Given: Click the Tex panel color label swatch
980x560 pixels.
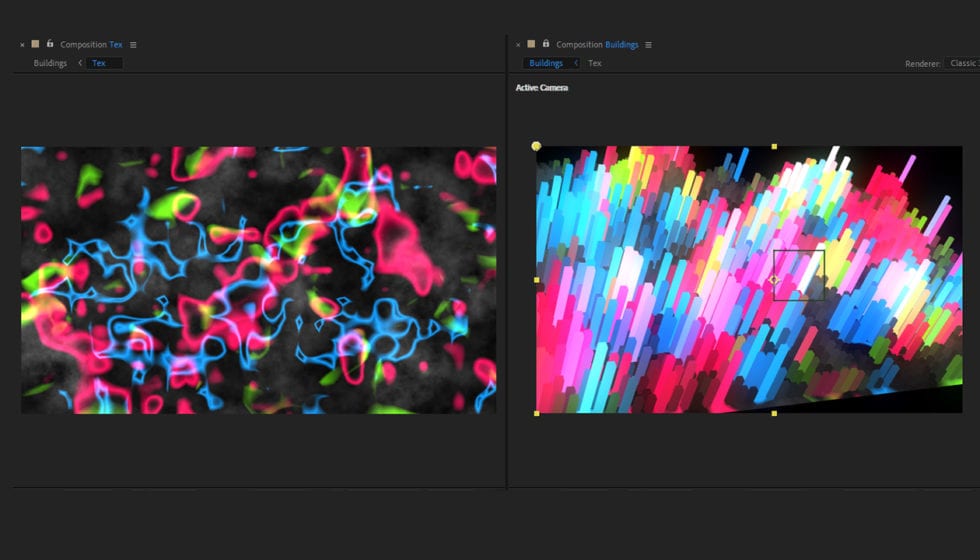Looking at the screenshot, I should [36, 44].
